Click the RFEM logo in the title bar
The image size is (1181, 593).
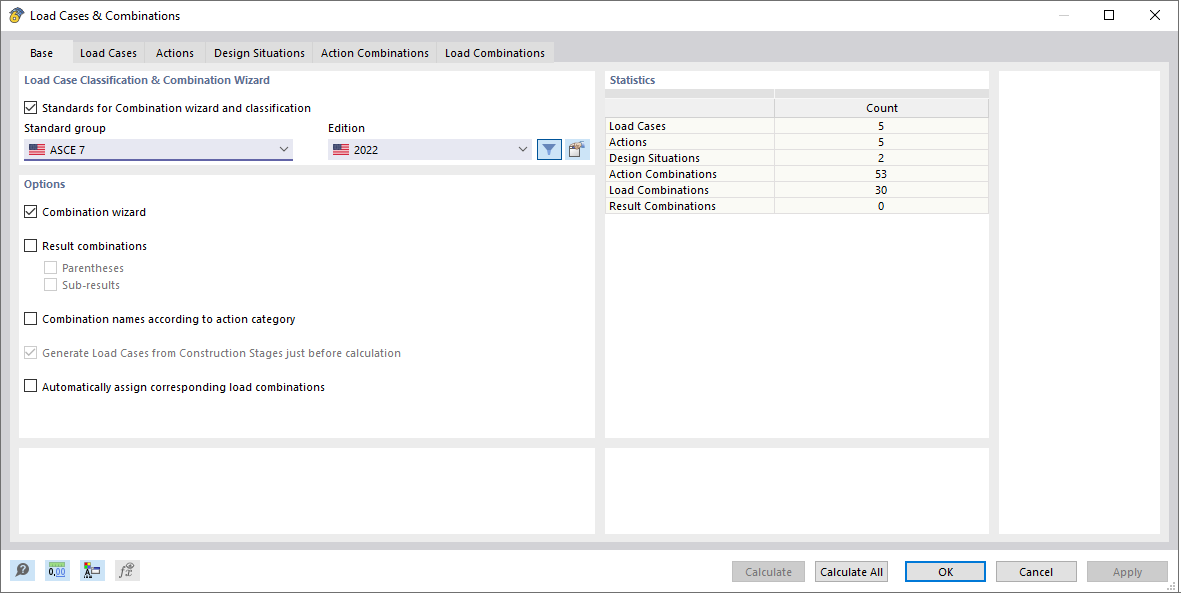pyautogui.click(x=14, y=15)
